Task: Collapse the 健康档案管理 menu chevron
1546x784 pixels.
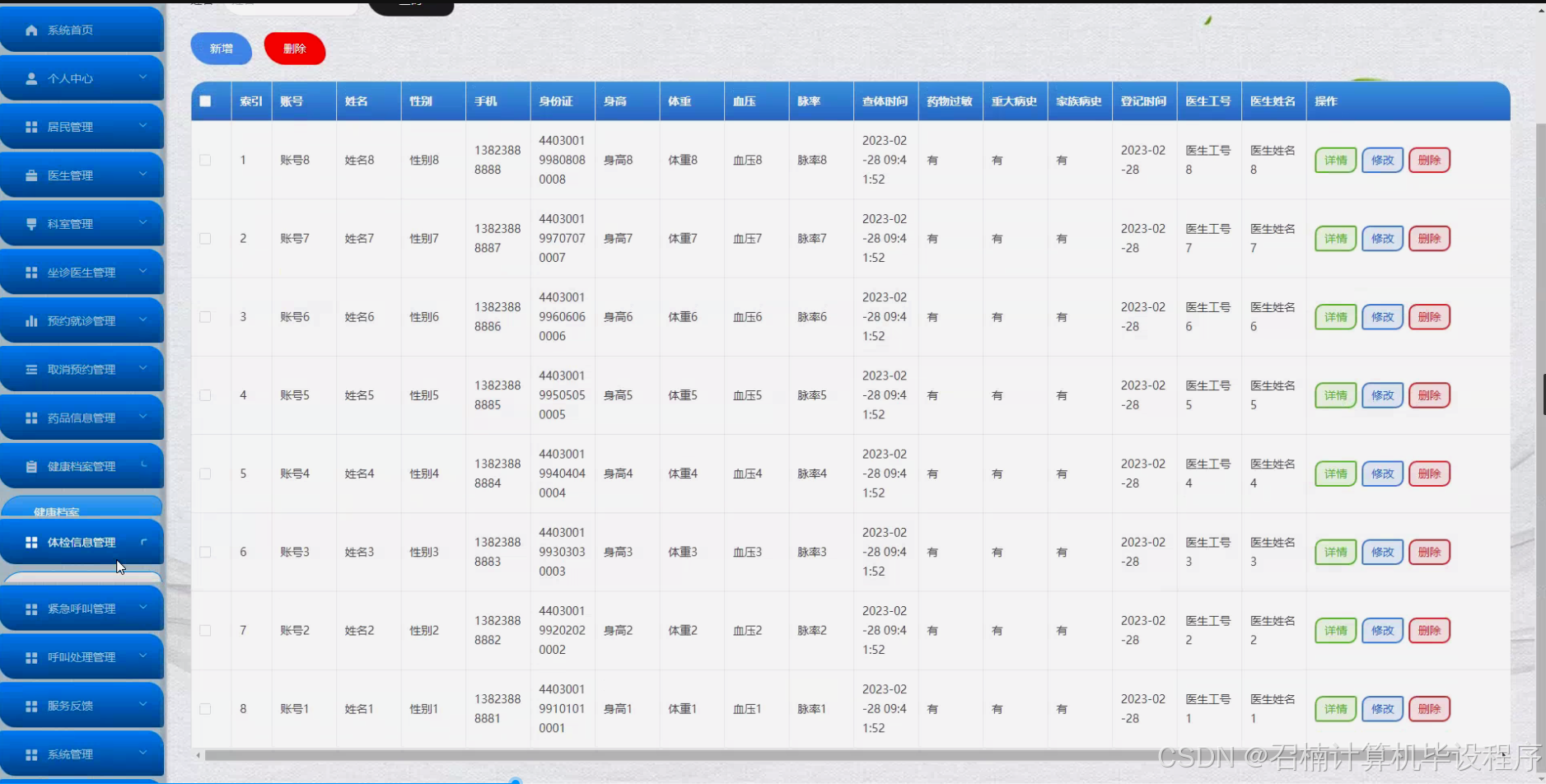Action: [x=143, y=465]
